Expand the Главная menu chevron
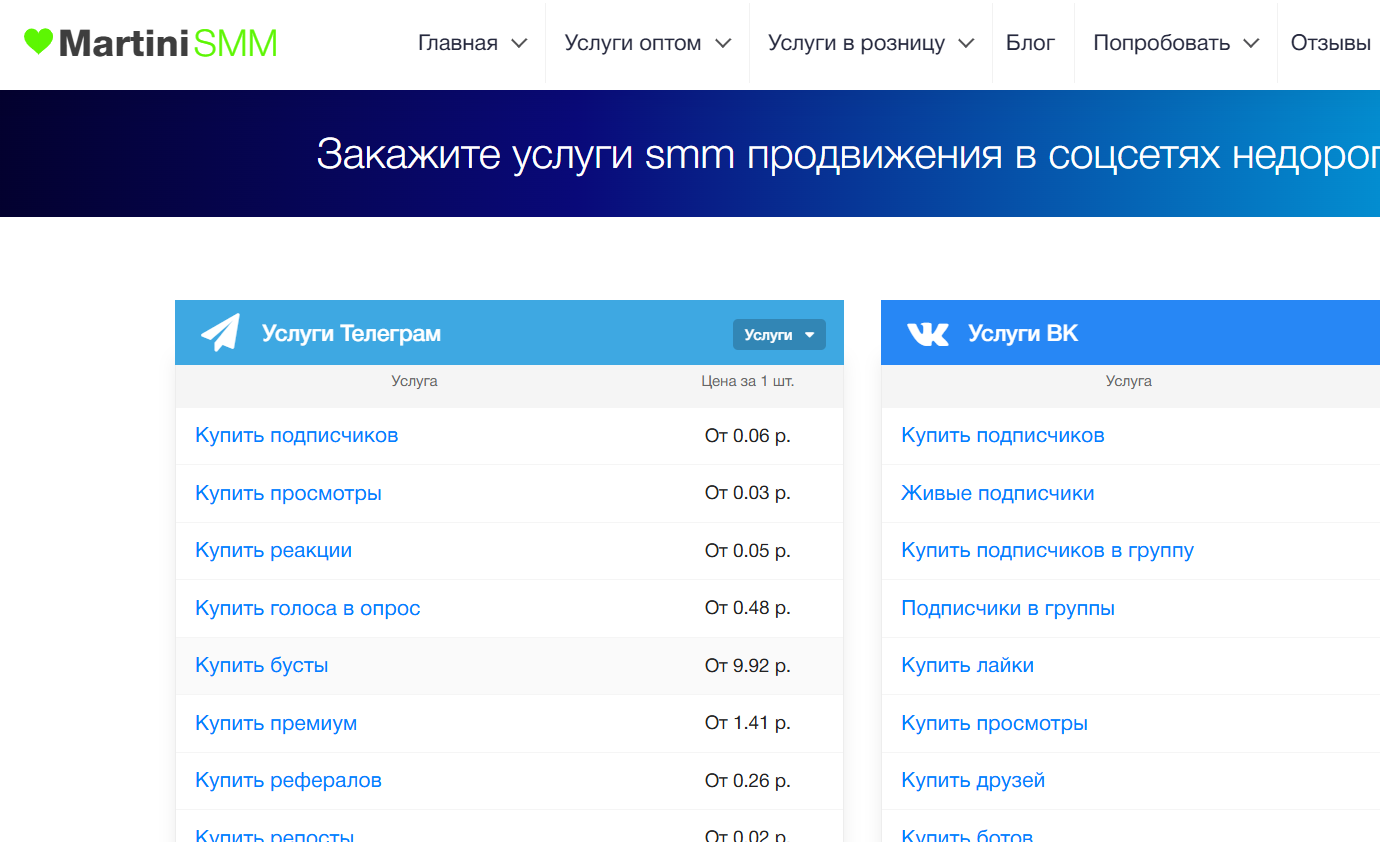Screen dimensions: 1380x842 click(x=518, y=43)
